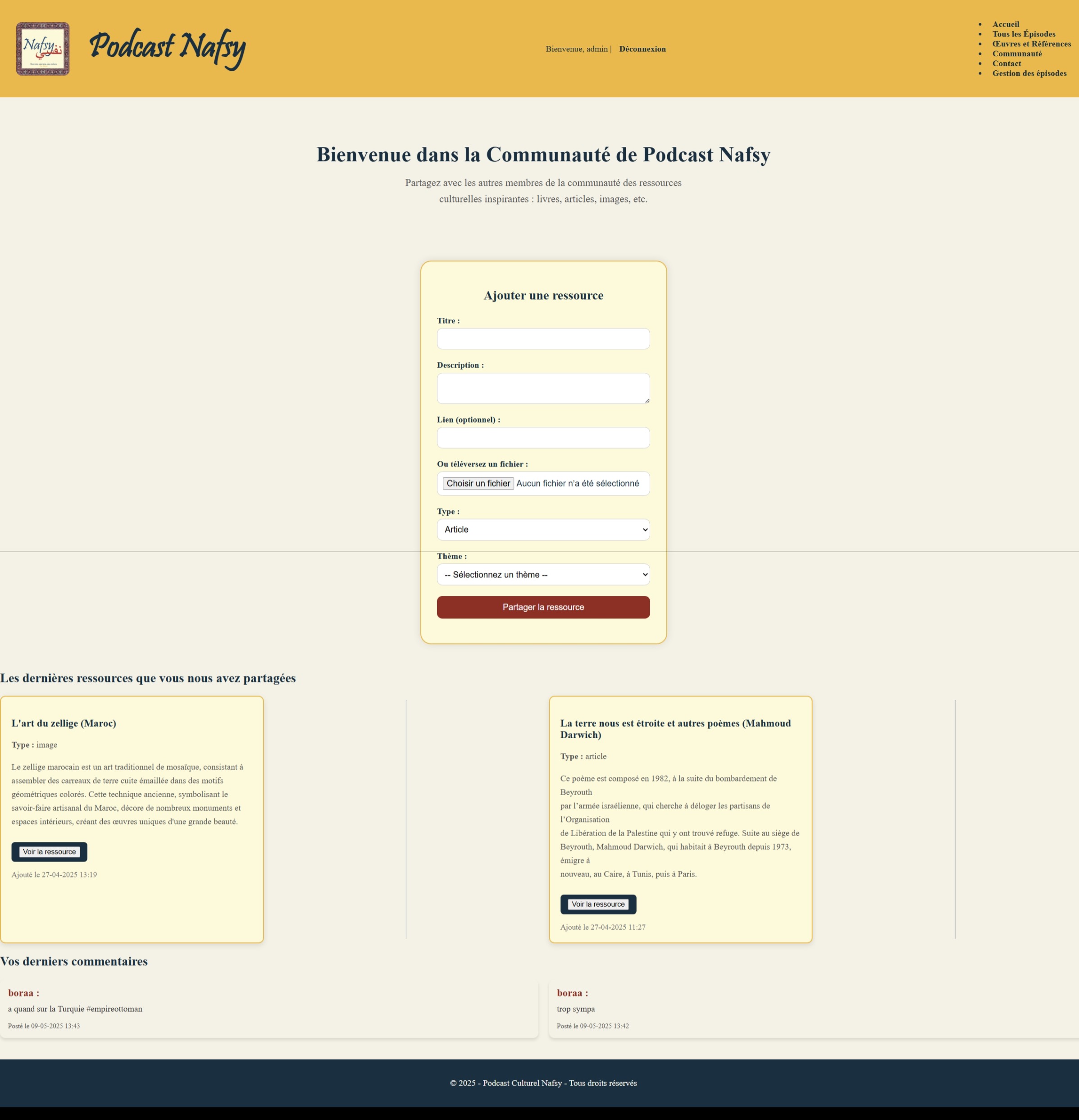Navigate to the Communauté menu item

point(1017,54)
